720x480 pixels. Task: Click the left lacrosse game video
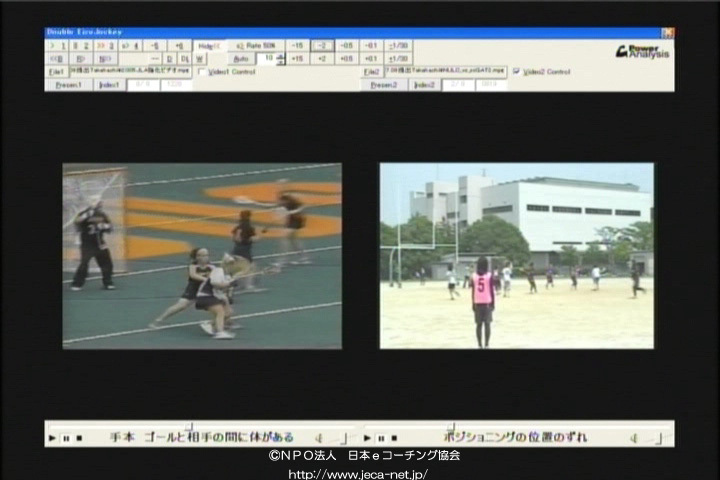[x=202, y=256]
